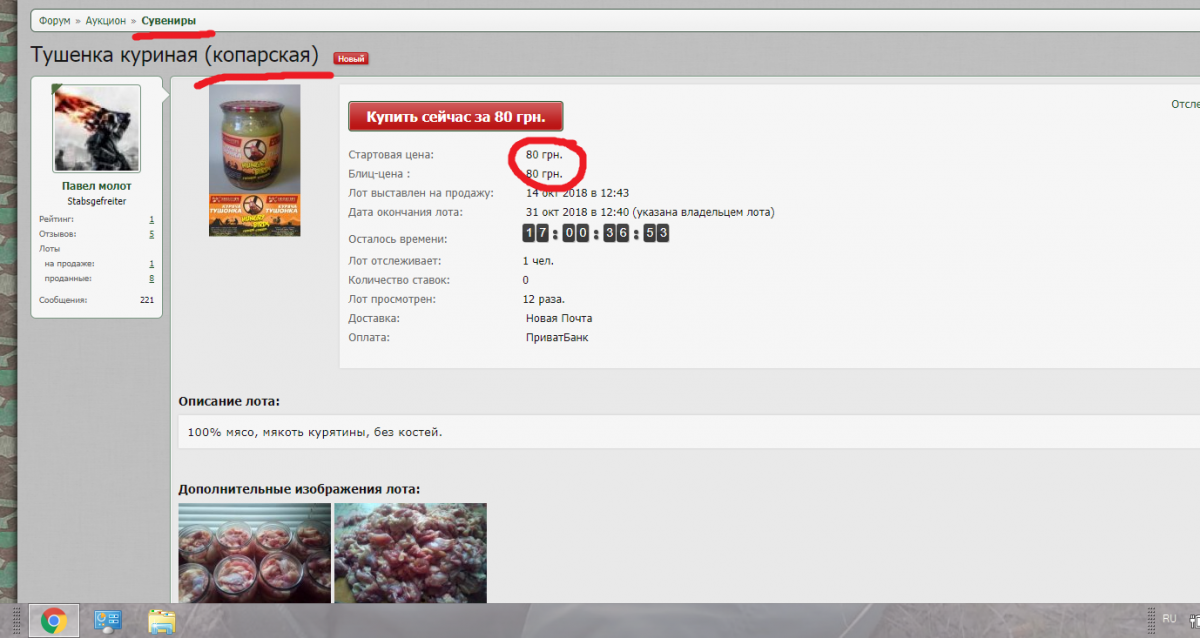Click the lot description text about мясо
This screenshot has width=1200, height=638.
[x=315, y=433]
